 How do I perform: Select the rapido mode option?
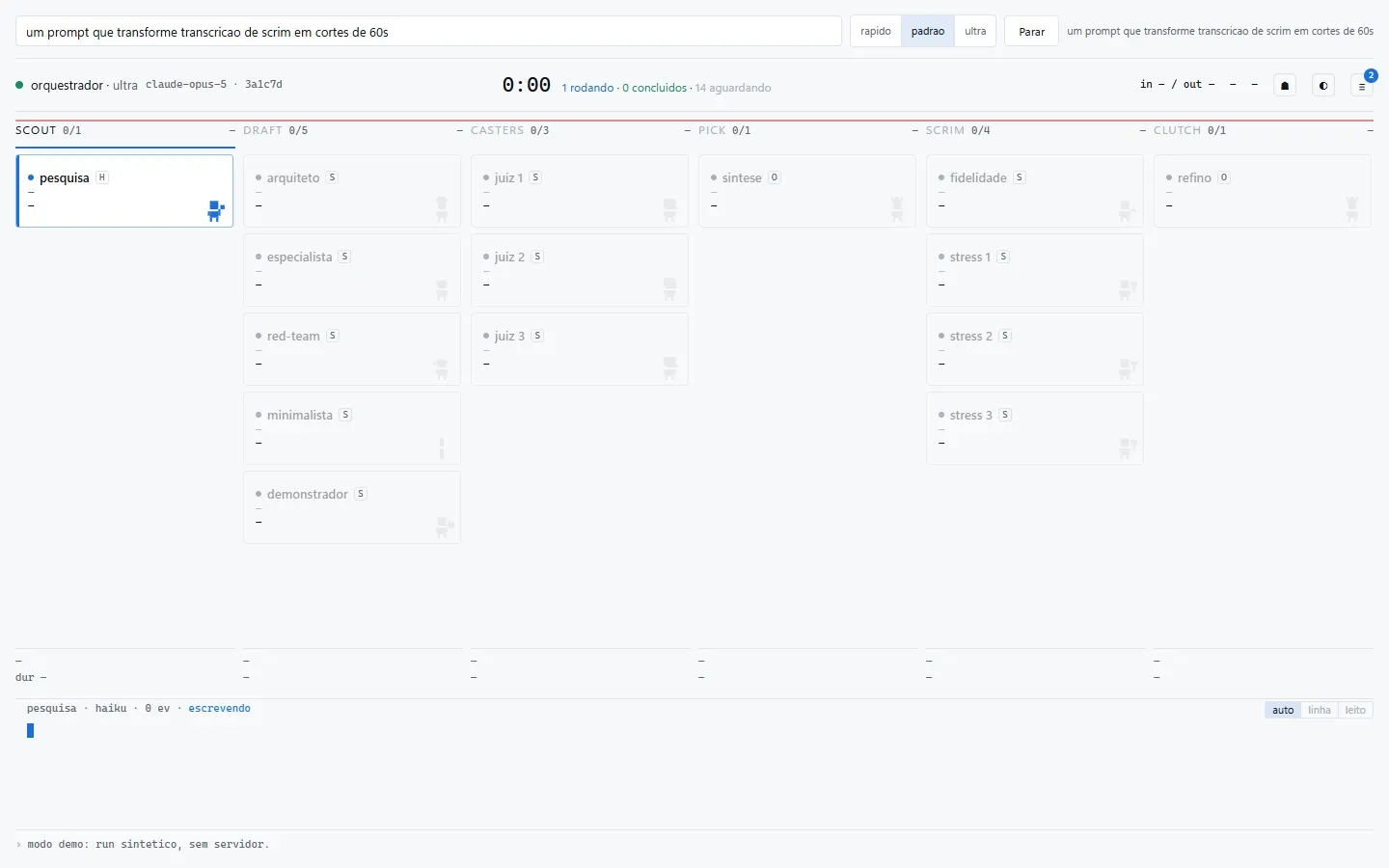coord(876,31)
